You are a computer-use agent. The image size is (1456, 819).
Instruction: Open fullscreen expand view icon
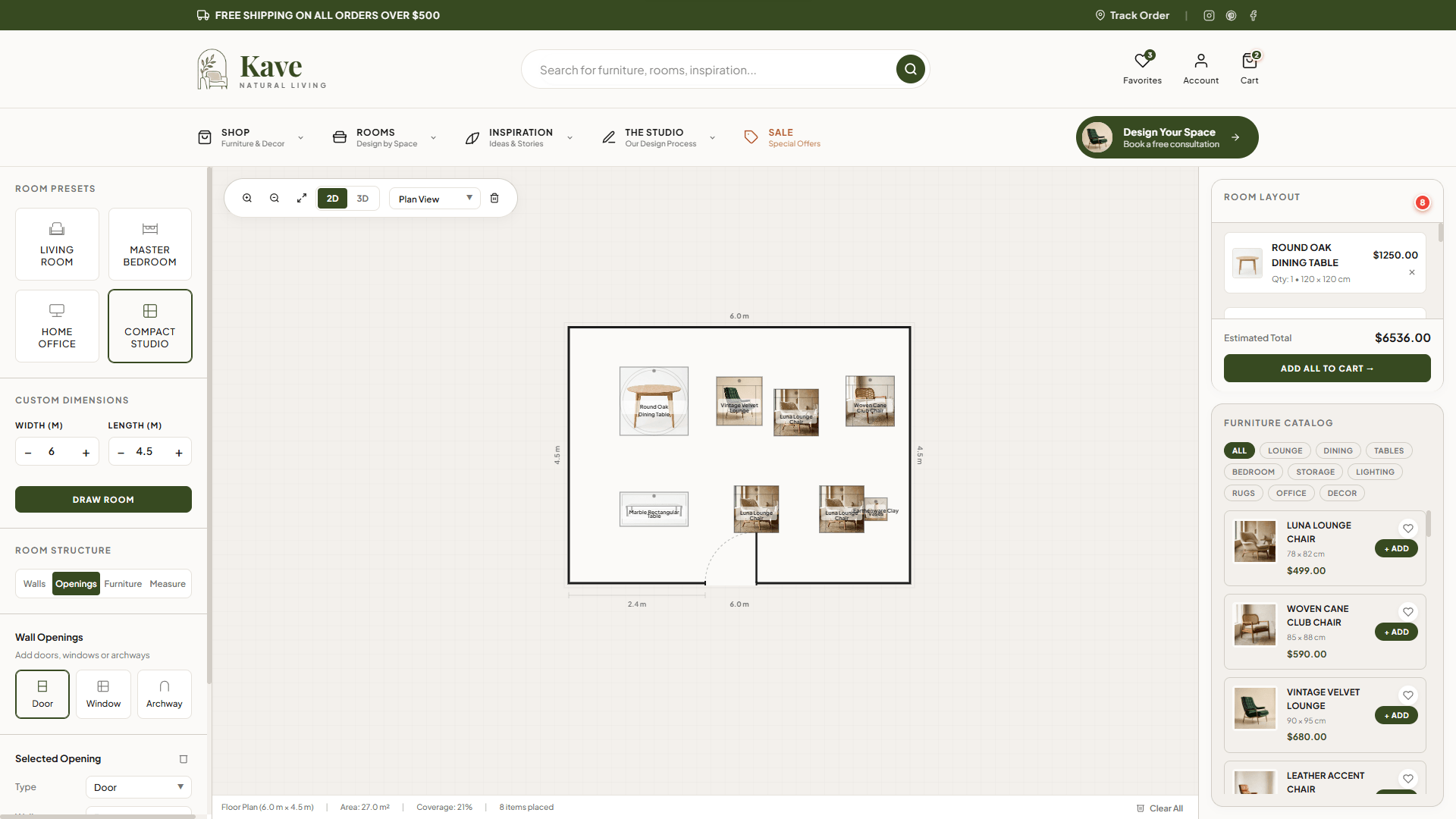[x=302, y=198]
